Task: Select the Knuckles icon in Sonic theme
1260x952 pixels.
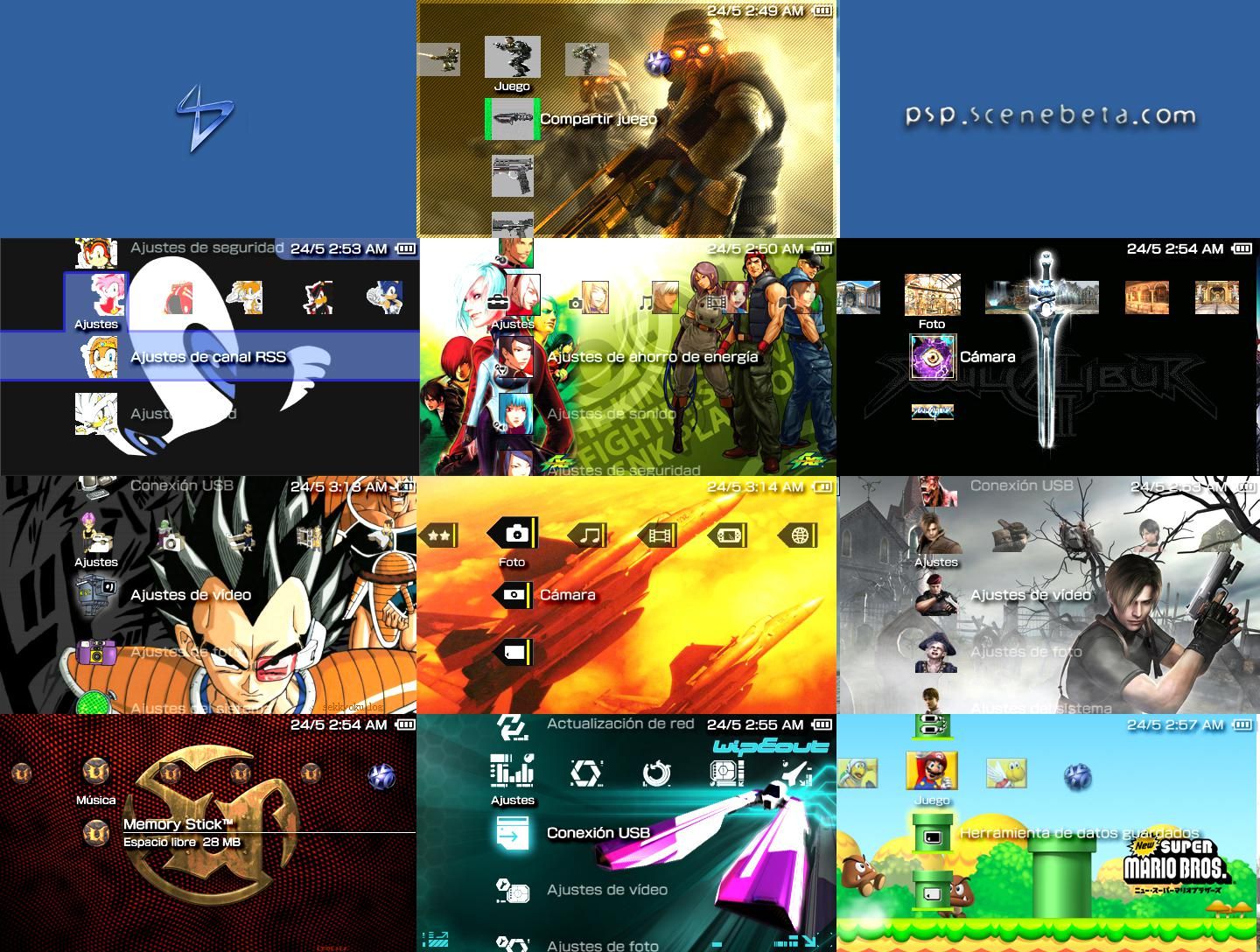Action: tap(180, 297)
